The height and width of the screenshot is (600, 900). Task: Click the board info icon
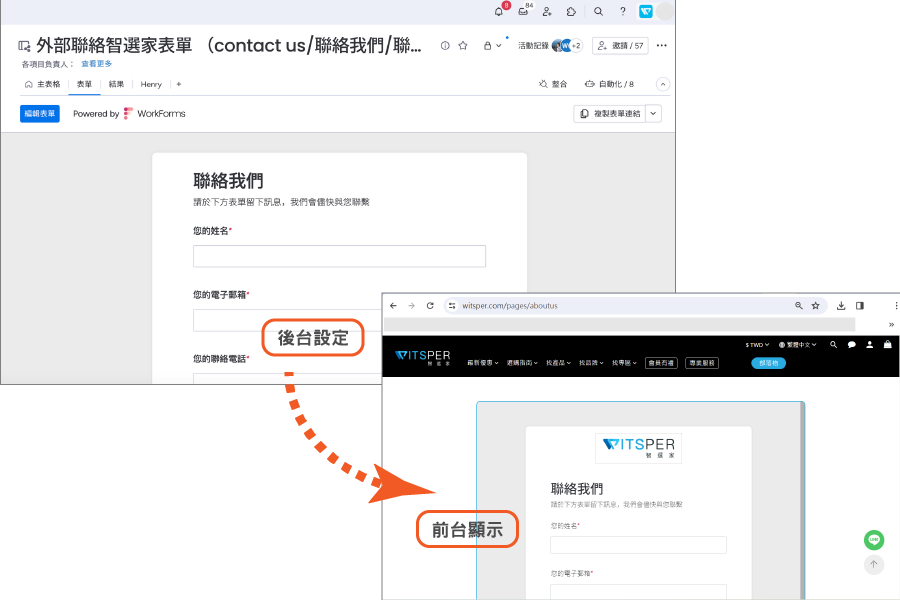(x=445, y=45)
